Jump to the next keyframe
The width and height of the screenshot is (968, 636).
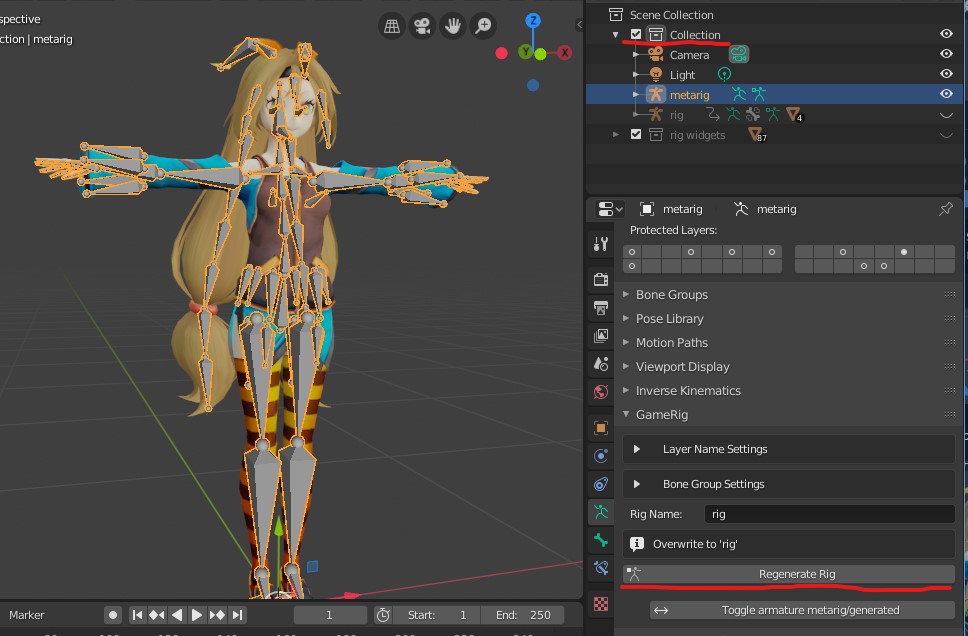coord(217,615)
